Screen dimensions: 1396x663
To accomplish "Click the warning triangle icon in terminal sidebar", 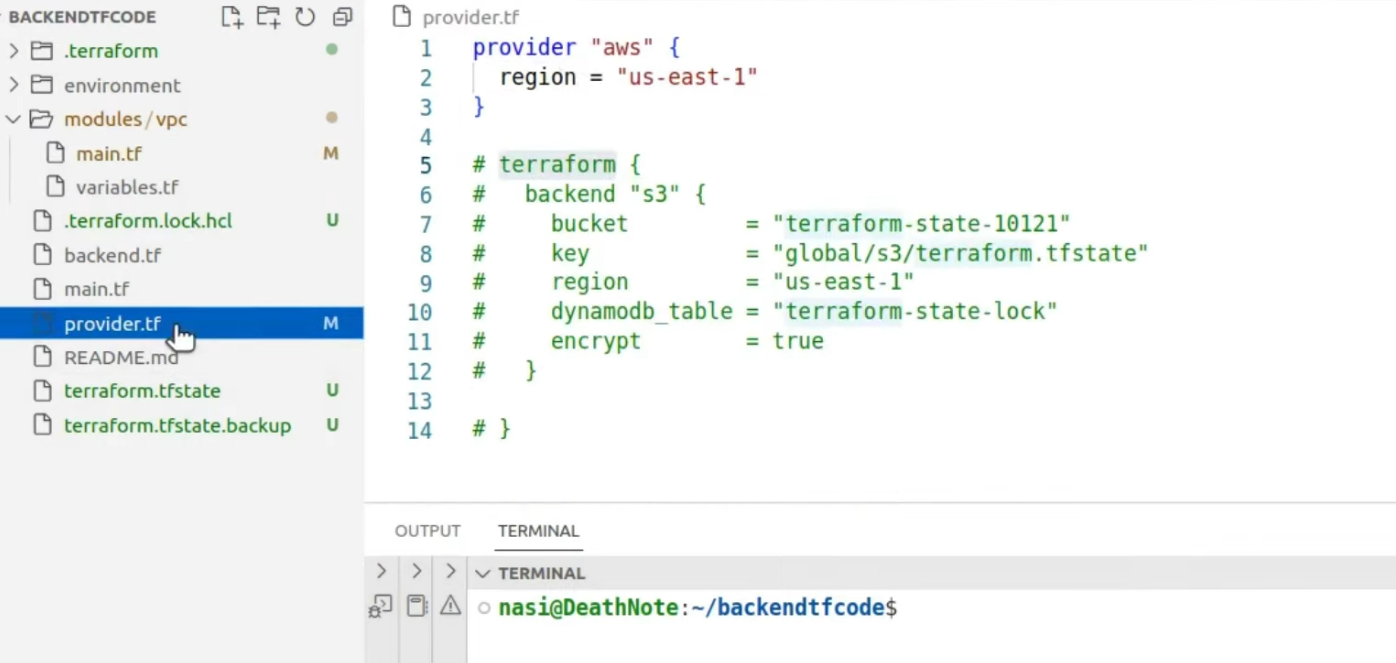I will coord(451,605).
